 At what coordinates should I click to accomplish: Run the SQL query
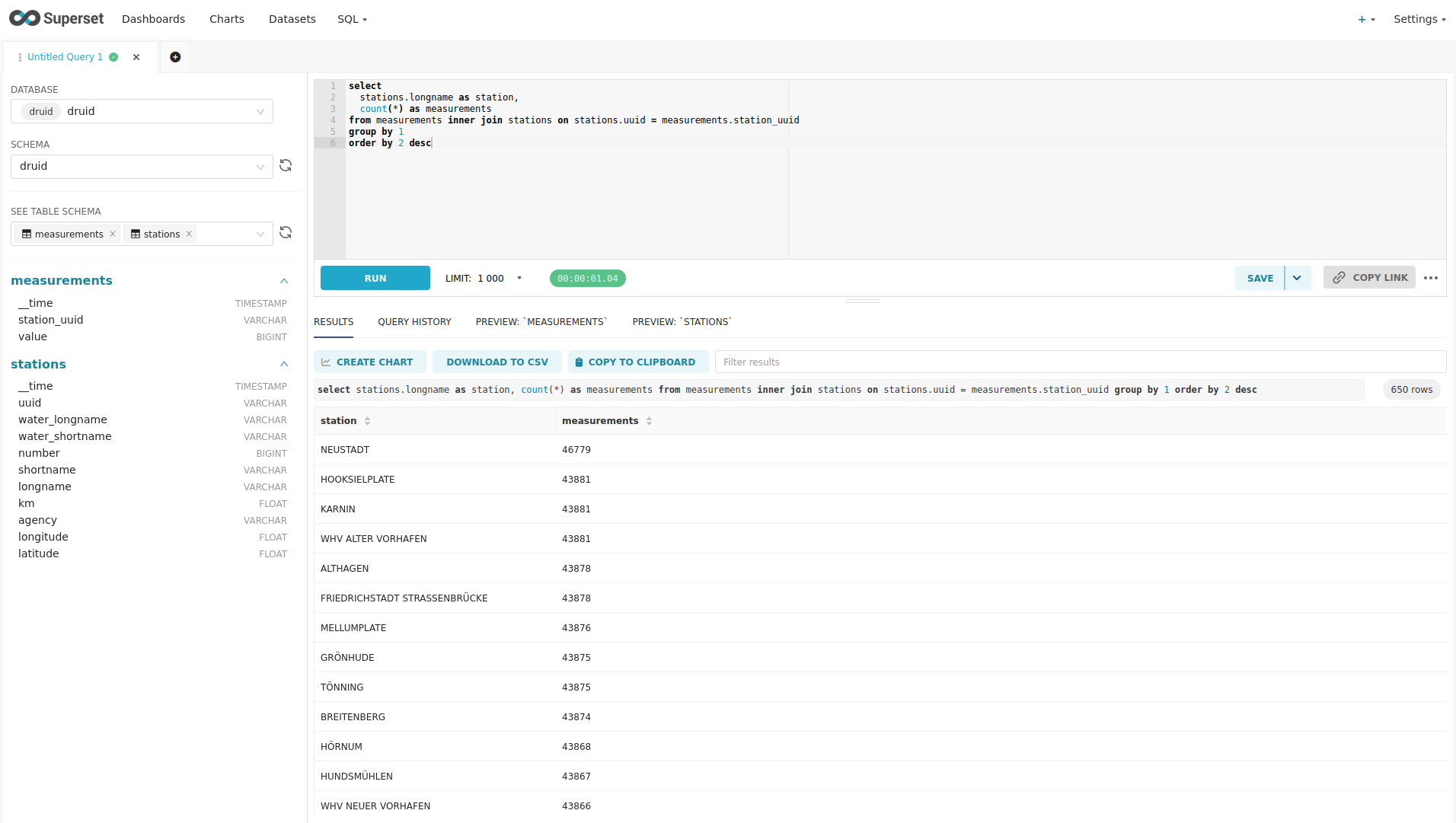(375, 279)
